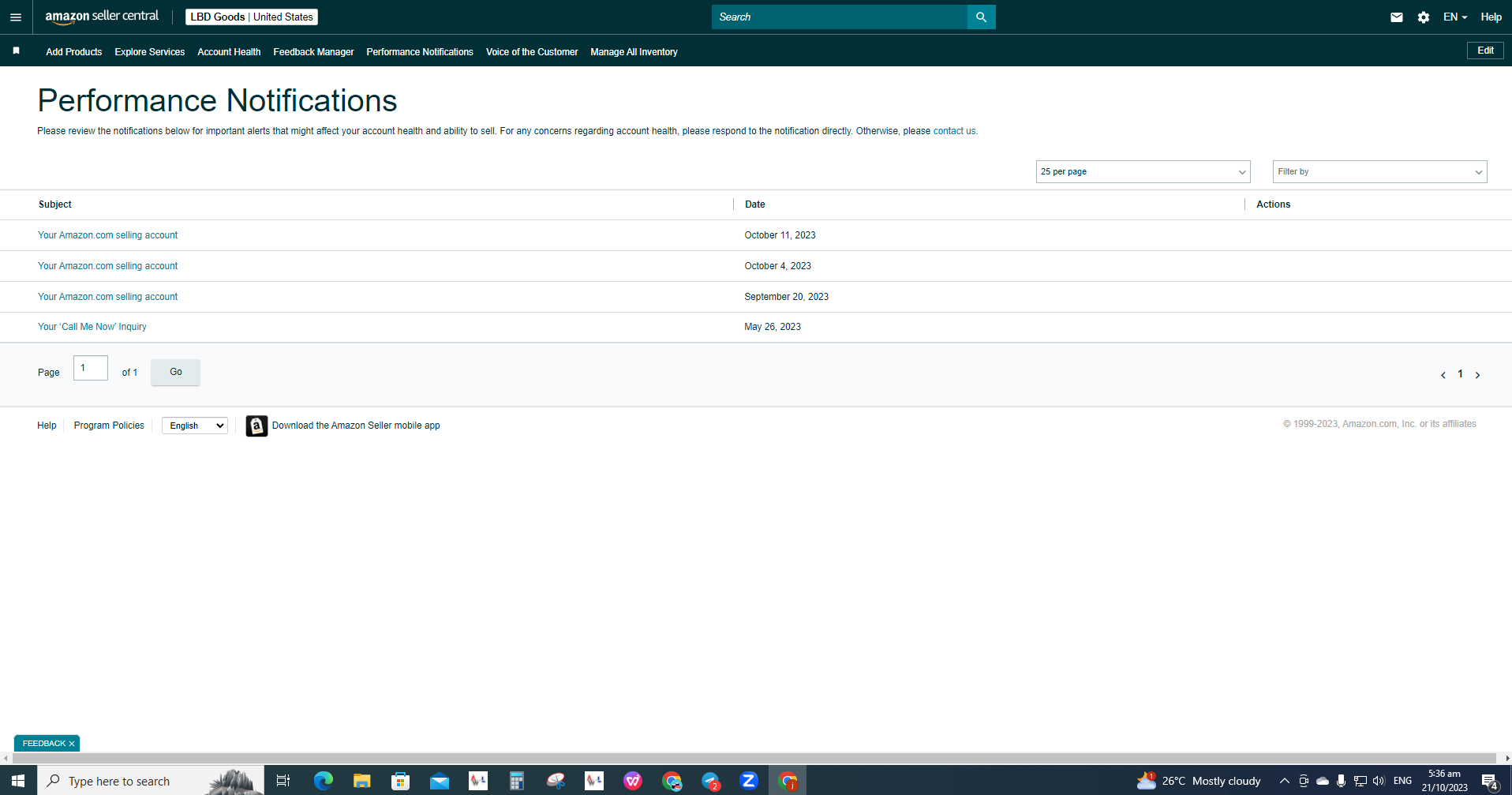Open the Filter by dropdown
The height and width of the screenshot is (795, 1512).
[1379, 171]
